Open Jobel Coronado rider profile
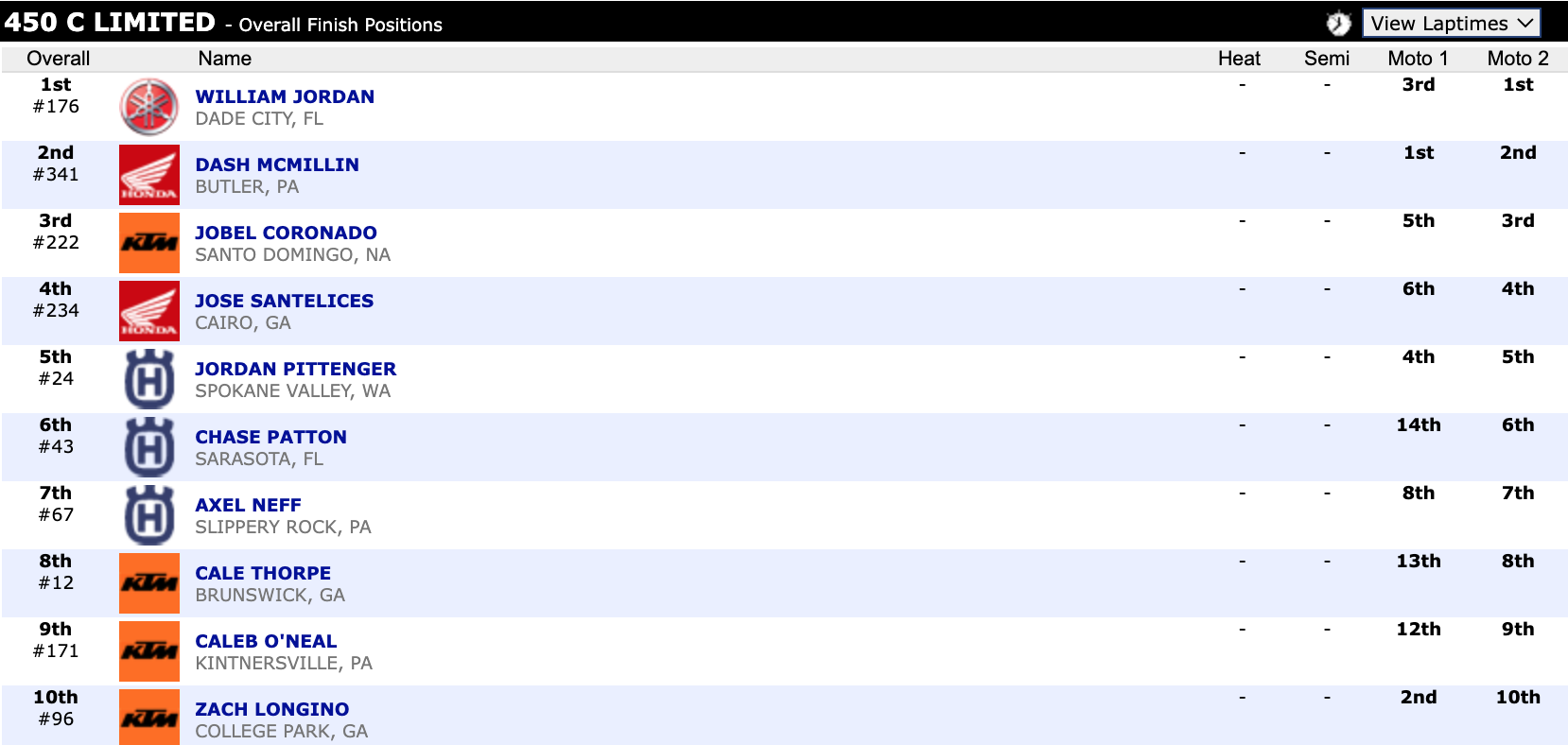The width and height of the screenshot is (1568, 745). (x=286, y=233)
